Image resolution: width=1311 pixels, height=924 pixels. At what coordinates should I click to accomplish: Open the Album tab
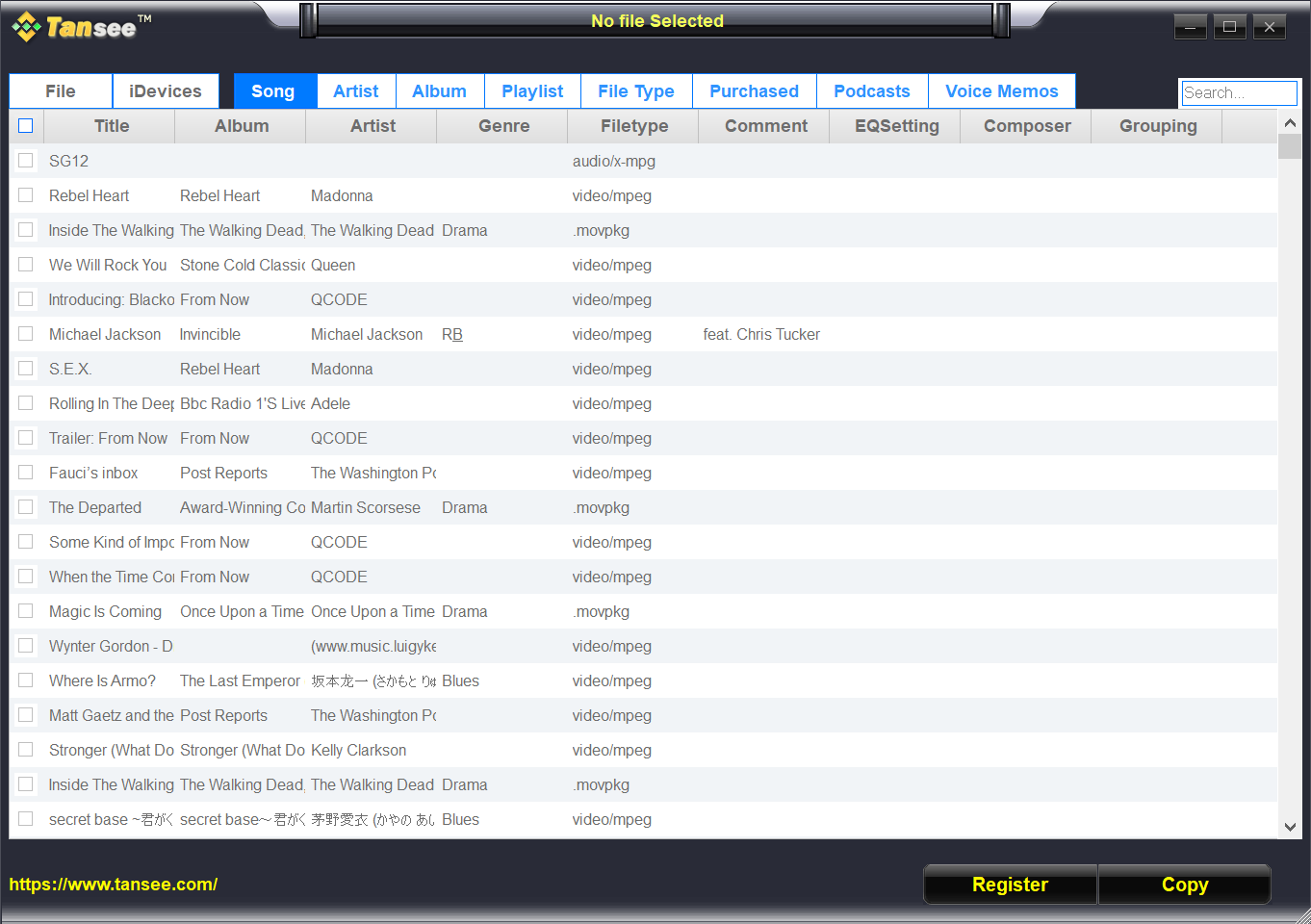440,91
